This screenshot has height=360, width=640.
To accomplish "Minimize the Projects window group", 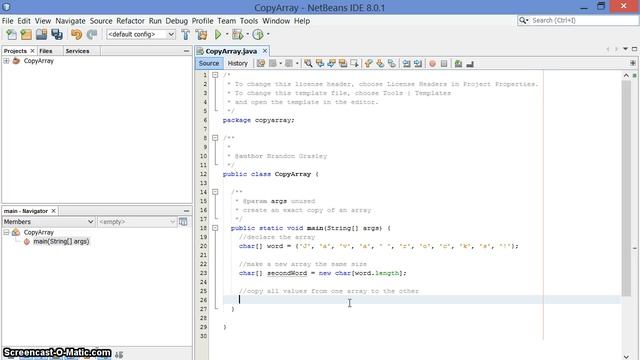I will coord(187,51).
